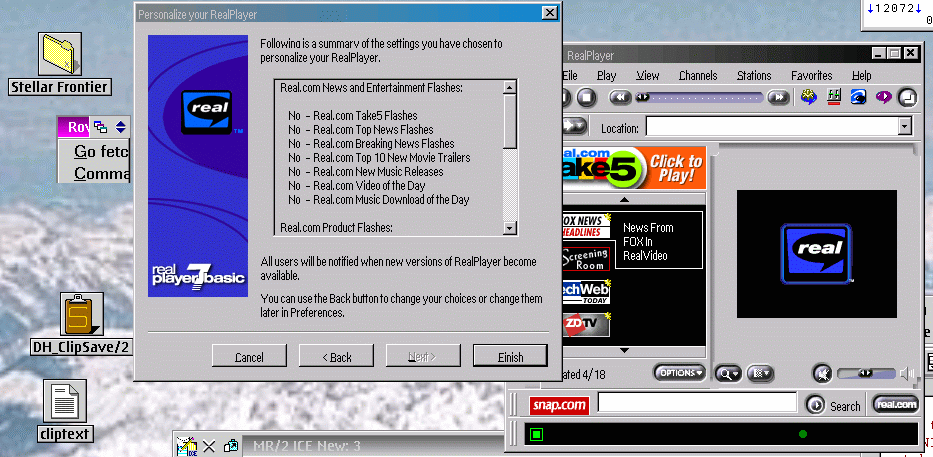Click the rewind button in RealPlayer
Screen dimensions: 933x457
tap(620, 97)
